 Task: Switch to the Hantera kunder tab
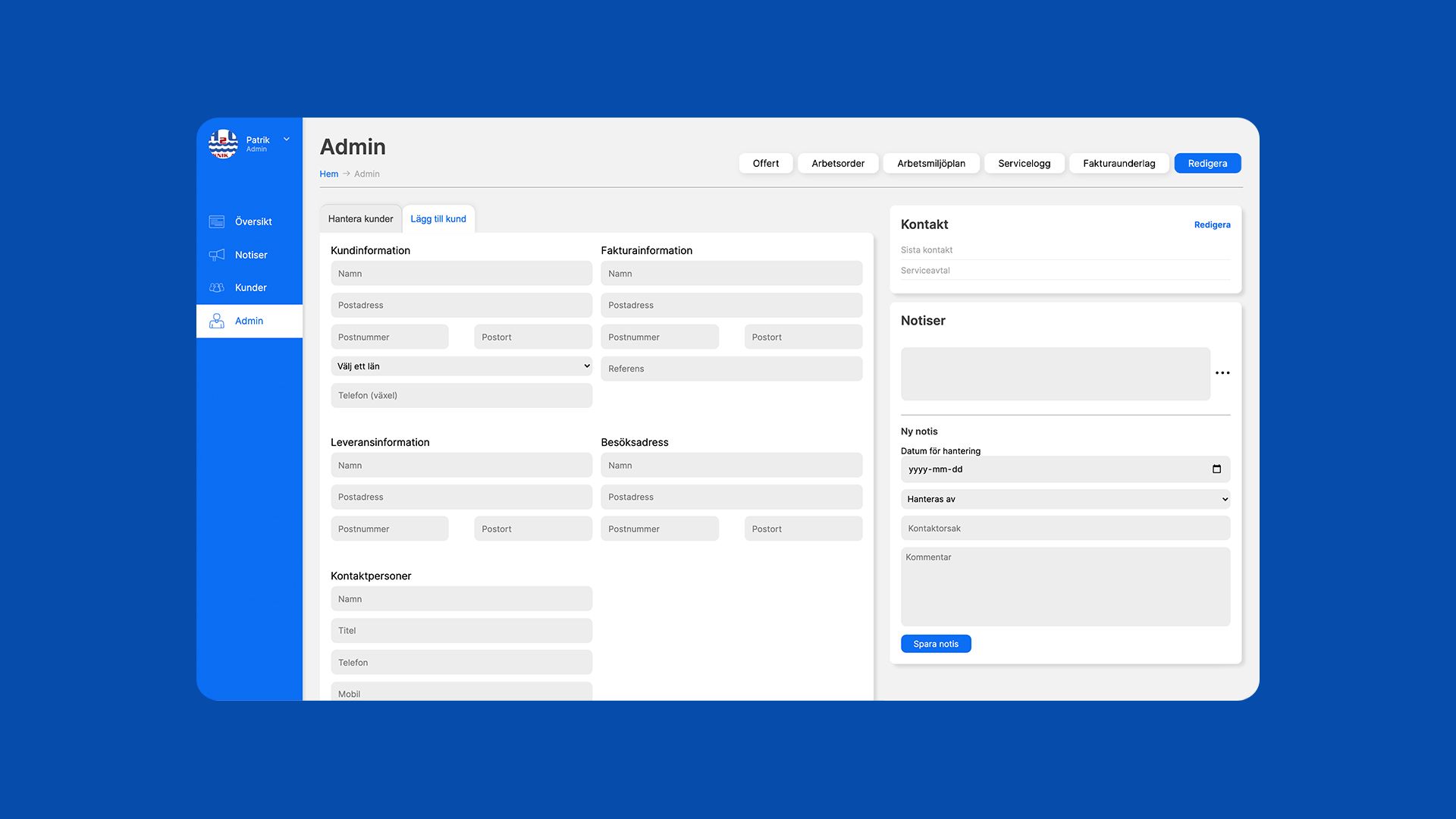(x=360, y=219)
